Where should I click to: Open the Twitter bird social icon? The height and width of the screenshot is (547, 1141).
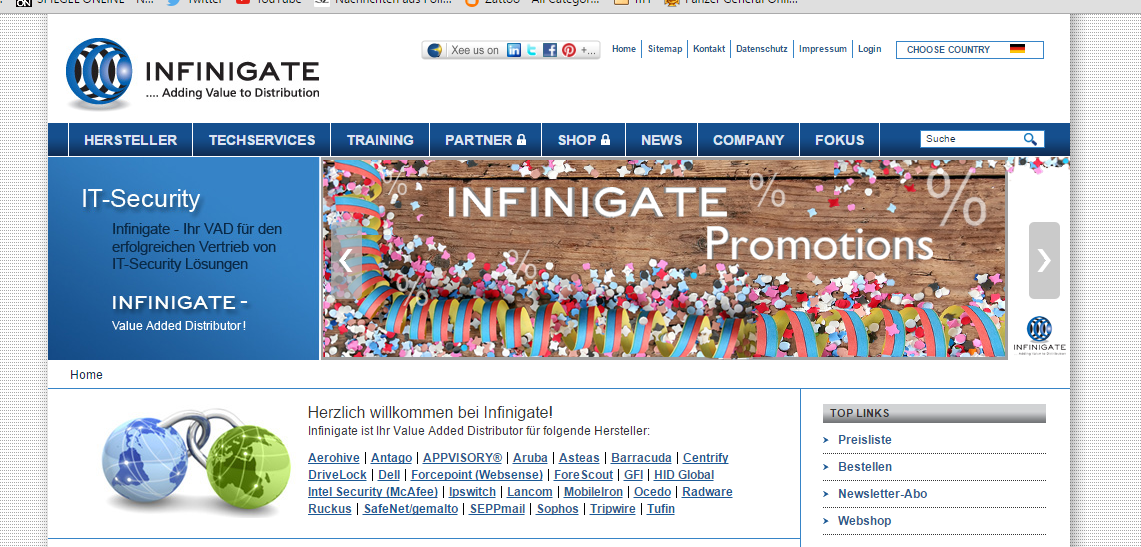coord(532,50)
